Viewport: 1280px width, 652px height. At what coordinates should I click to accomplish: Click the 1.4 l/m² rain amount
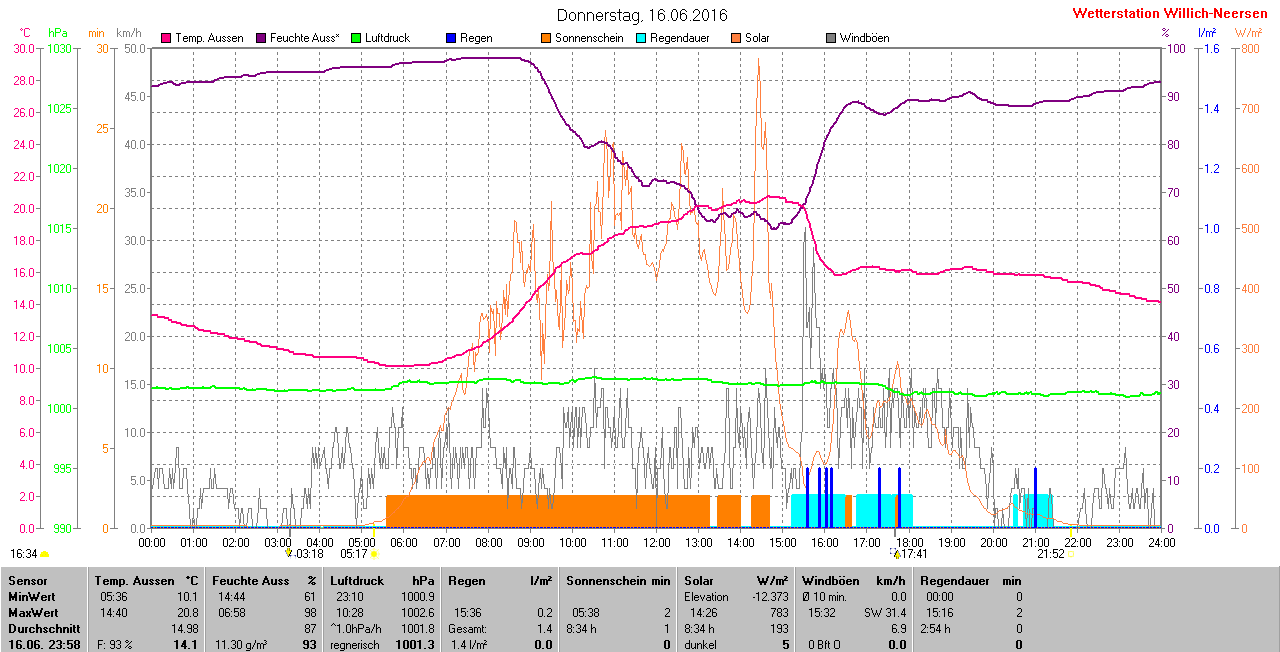(470, 645)
